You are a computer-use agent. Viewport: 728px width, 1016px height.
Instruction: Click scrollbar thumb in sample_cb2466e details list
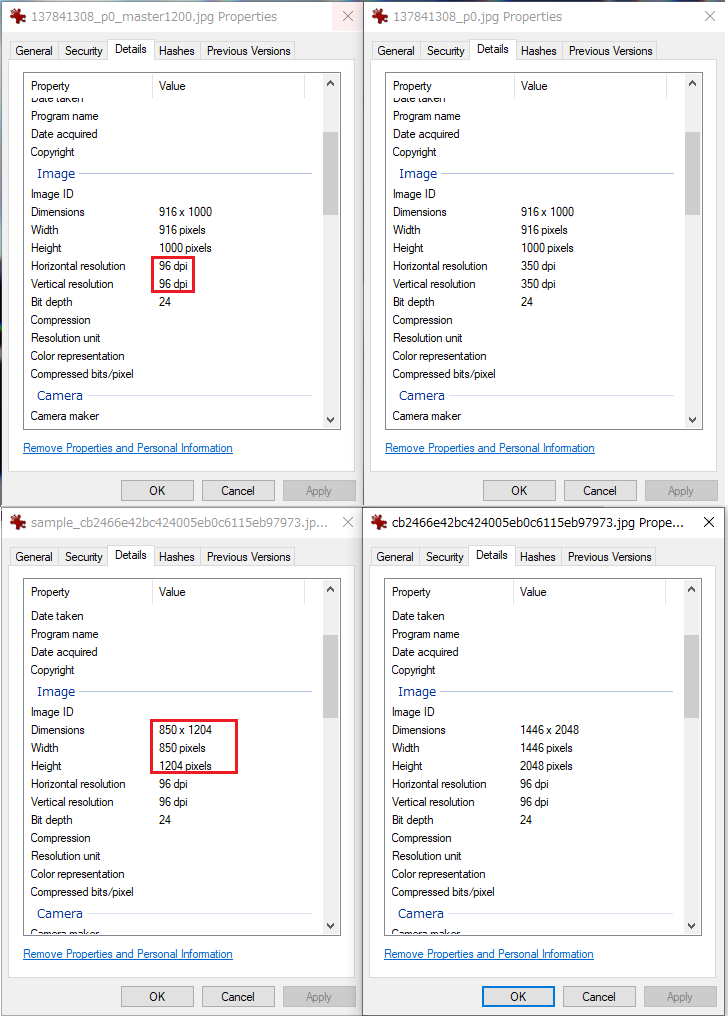point(330,676)
